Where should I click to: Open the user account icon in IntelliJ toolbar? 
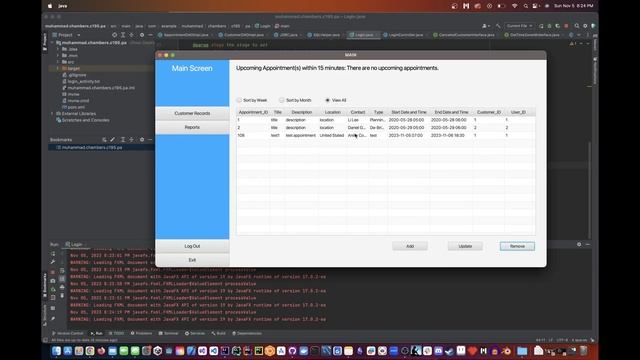485,26
